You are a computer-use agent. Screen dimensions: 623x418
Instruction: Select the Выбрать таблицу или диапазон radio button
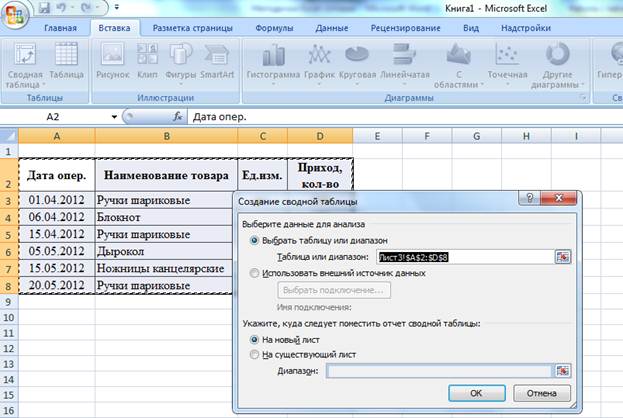(x=254, y=240)
